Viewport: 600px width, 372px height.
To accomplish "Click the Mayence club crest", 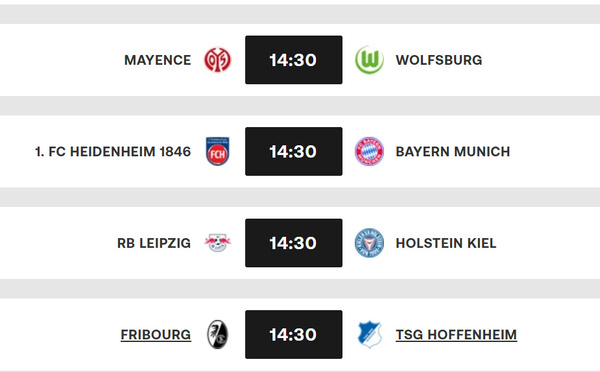I will click(217, 60).
